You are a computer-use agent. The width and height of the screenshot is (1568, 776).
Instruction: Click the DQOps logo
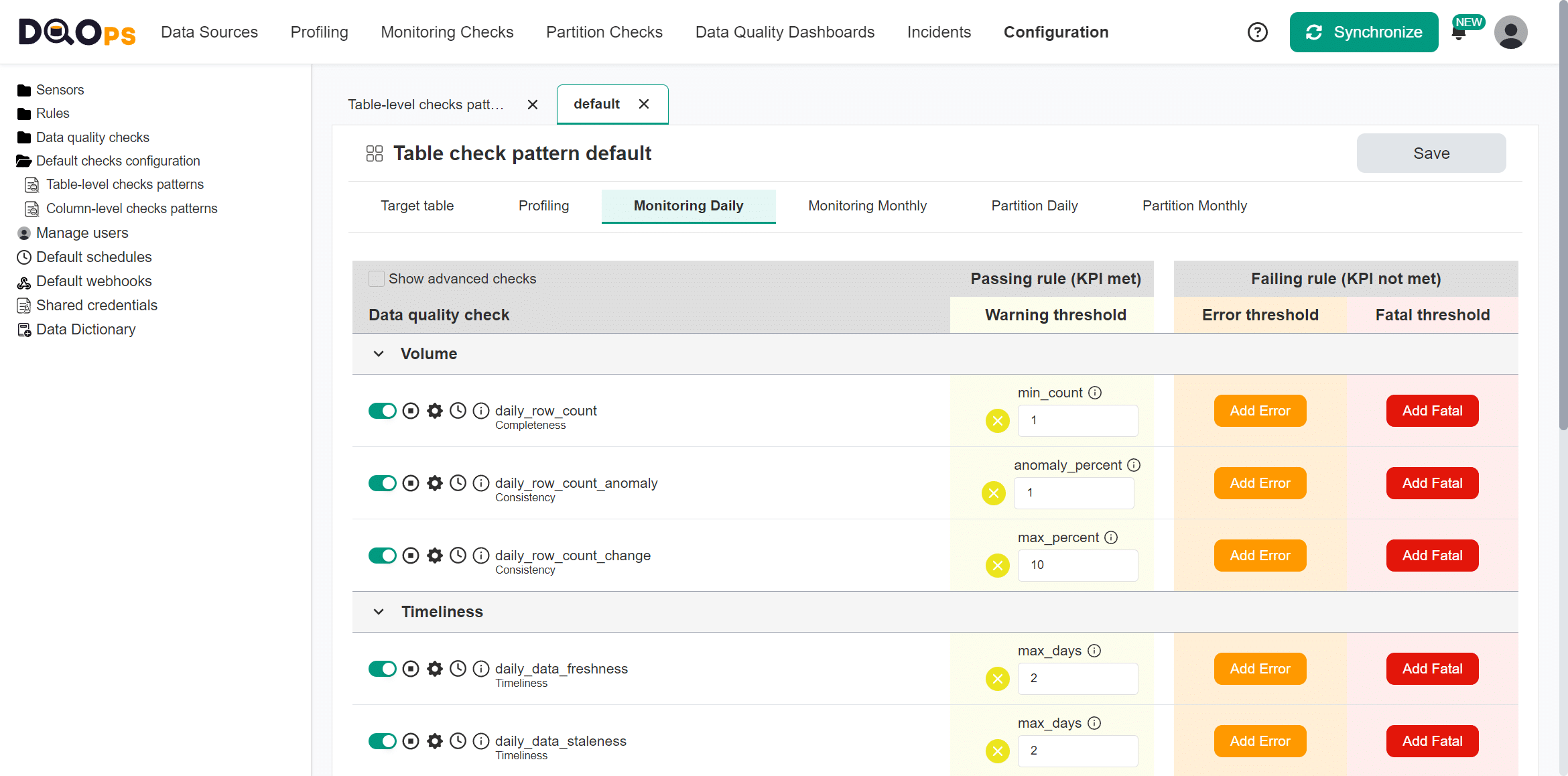[x=76, y=31]
